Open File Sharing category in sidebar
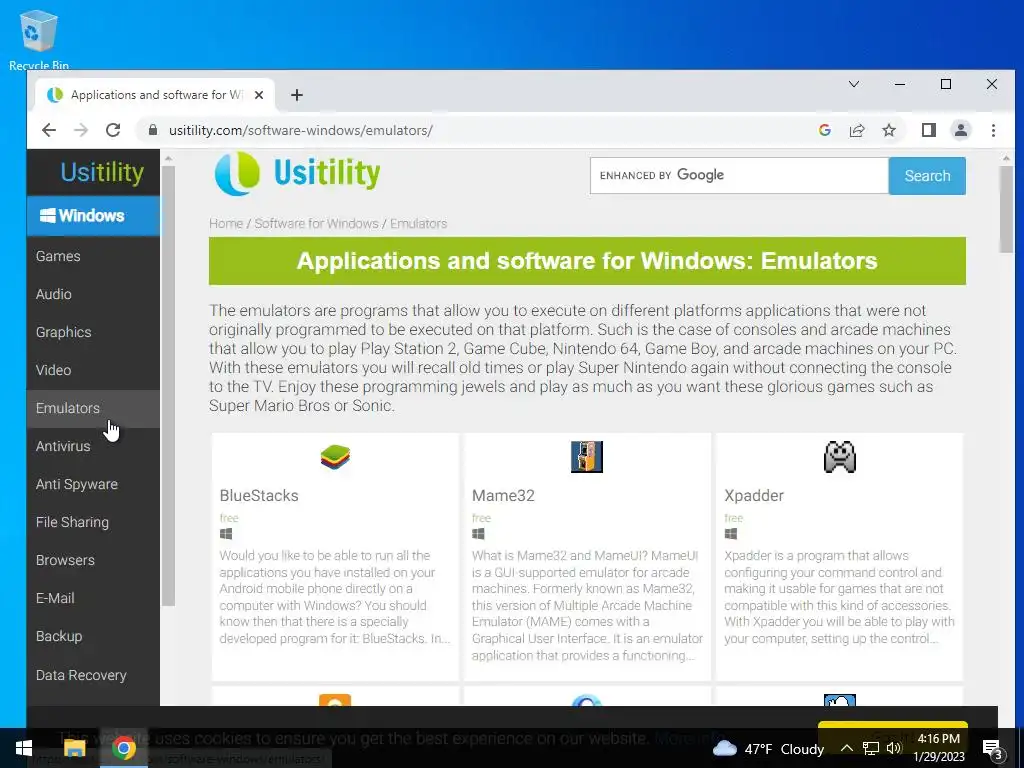 point(93,522)
